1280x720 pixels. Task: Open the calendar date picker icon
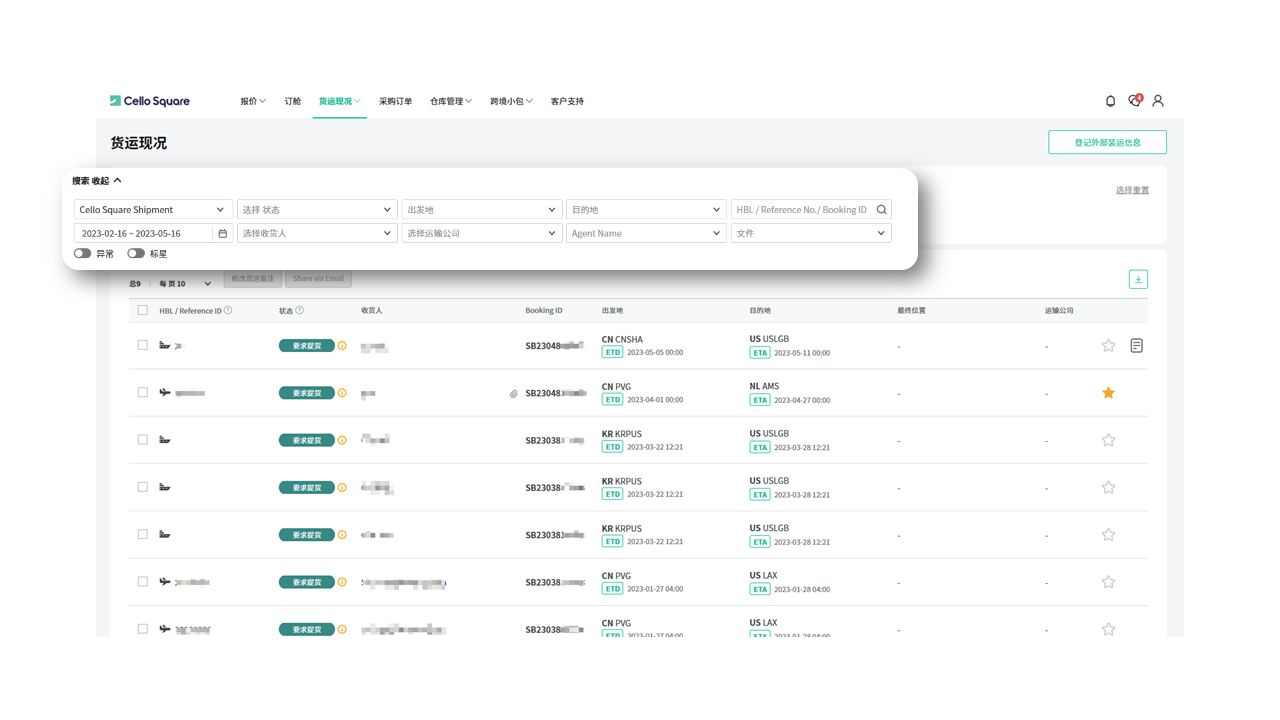[x=223, y=234]
